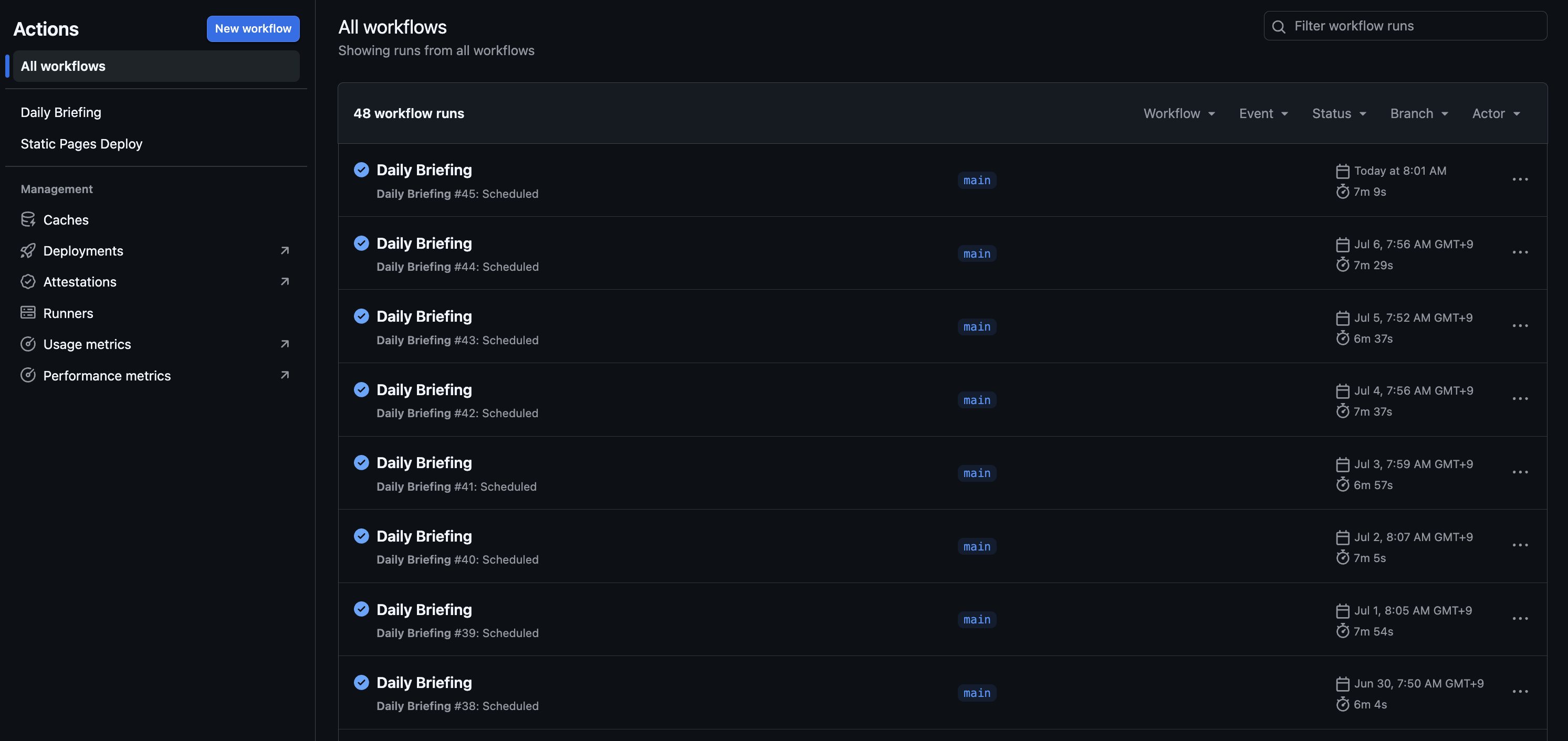This screenshot has height=741, width=1568.
Task: Click success check icon of run #42
Action: tap(361, 389)
